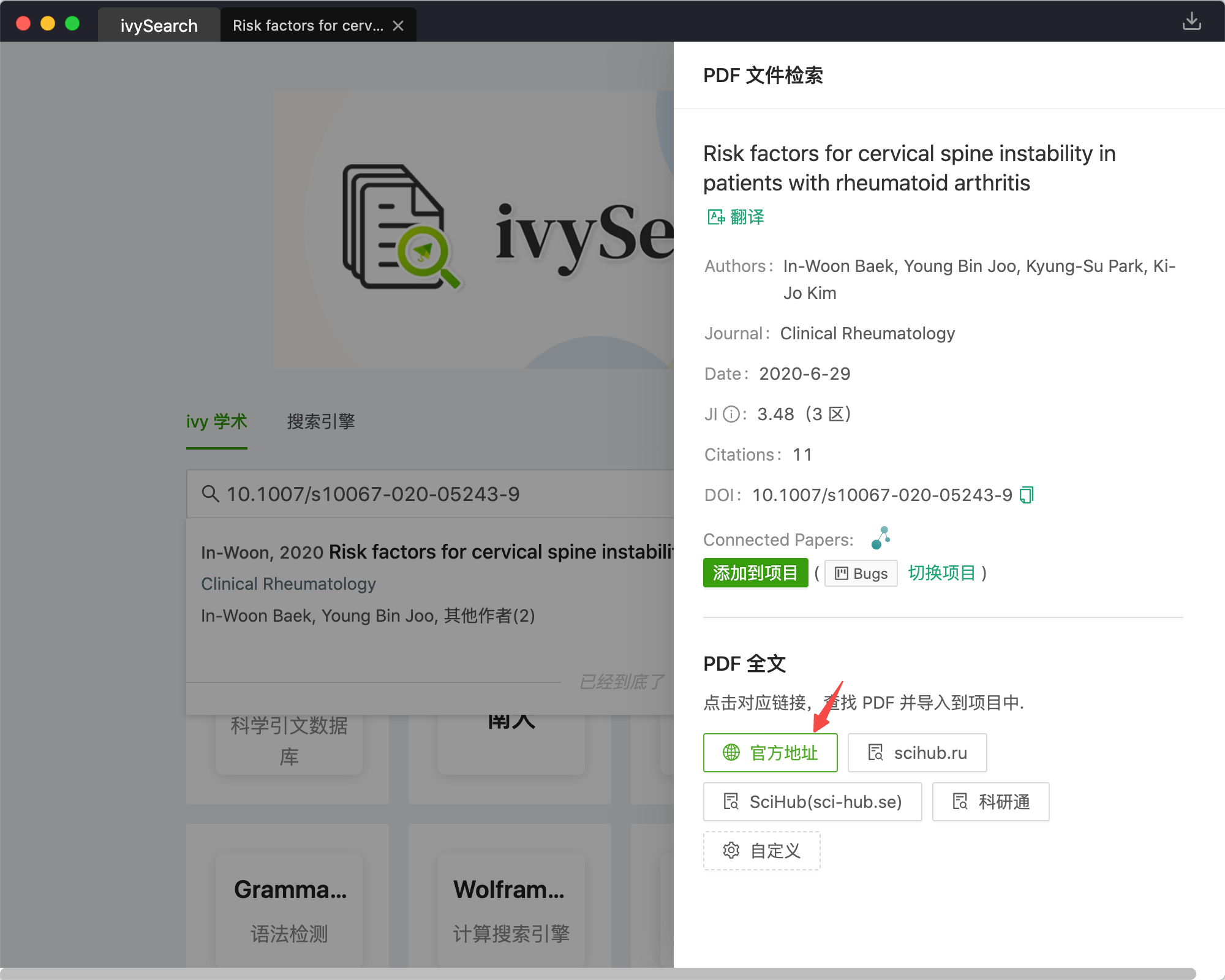
Task: Click the 翻译 translate link
Action: click(x=736, y=217)
